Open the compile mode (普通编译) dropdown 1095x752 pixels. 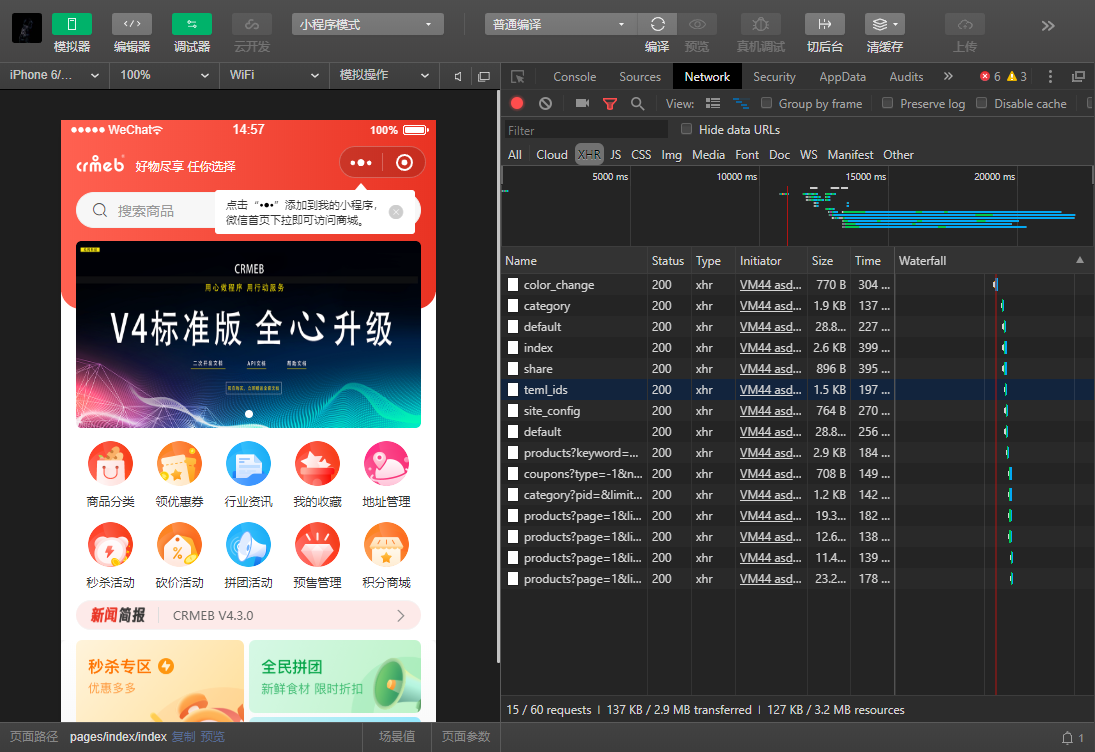(x=560, y=24)
